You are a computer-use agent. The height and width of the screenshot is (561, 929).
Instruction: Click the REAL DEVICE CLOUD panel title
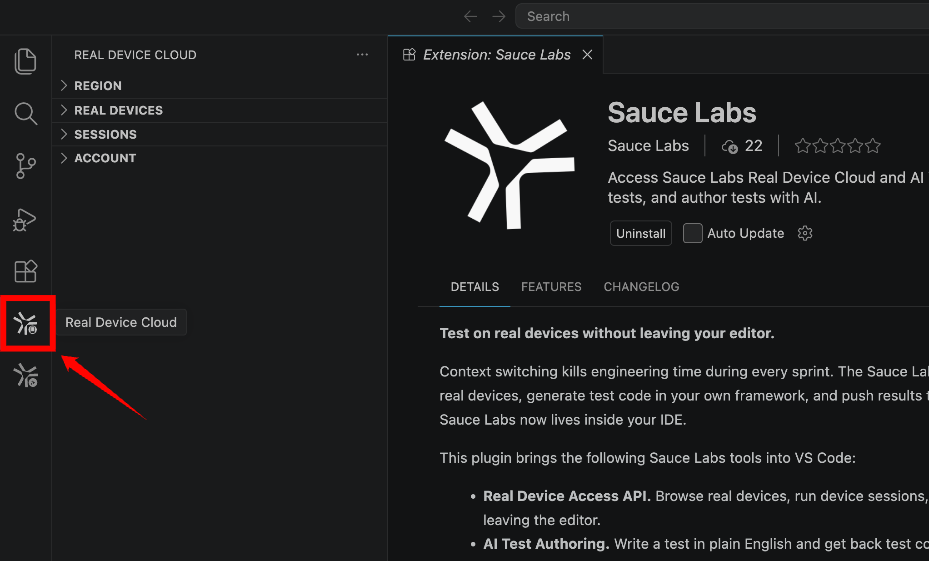[x=135, y=55]
